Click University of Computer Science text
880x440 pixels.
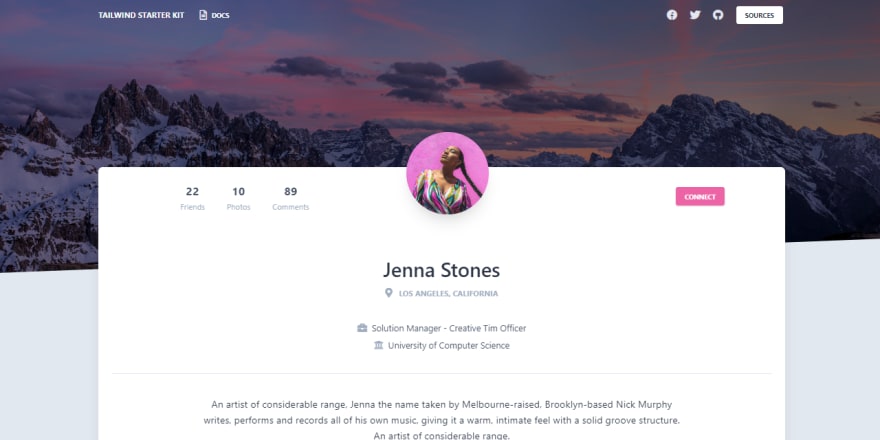(x=449, y=346)
